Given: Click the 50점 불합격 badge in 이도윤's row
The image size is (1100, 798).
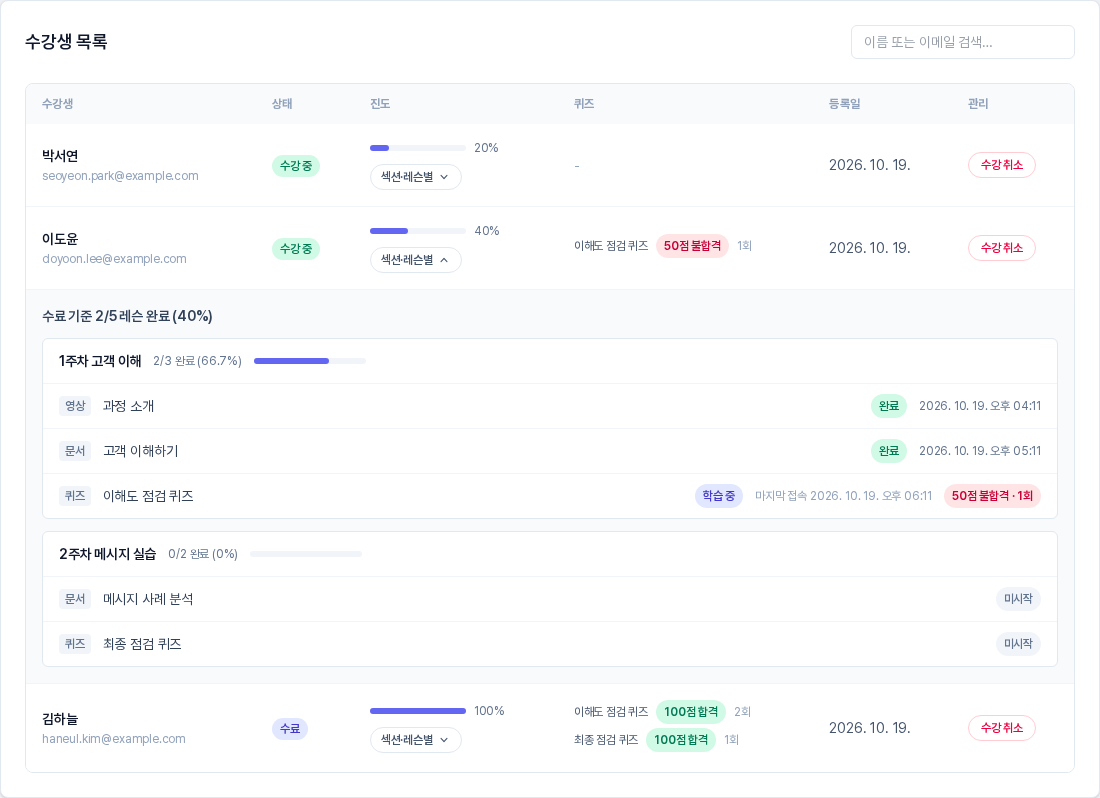Looking at the screenshot, I should [x=692, y=246].
